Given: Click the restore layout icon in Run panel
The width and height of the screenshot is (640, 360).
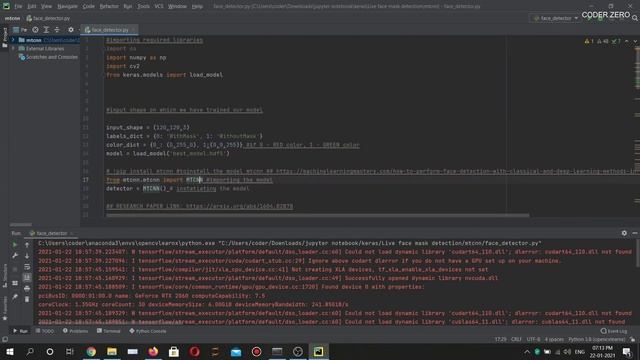Looking at the screenshot, I should coord(15,283).
